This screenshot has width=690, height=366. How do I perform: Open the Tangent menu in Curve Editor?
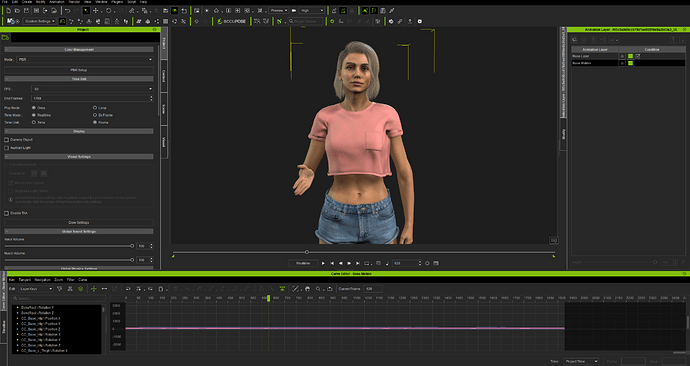click(25, 280)
